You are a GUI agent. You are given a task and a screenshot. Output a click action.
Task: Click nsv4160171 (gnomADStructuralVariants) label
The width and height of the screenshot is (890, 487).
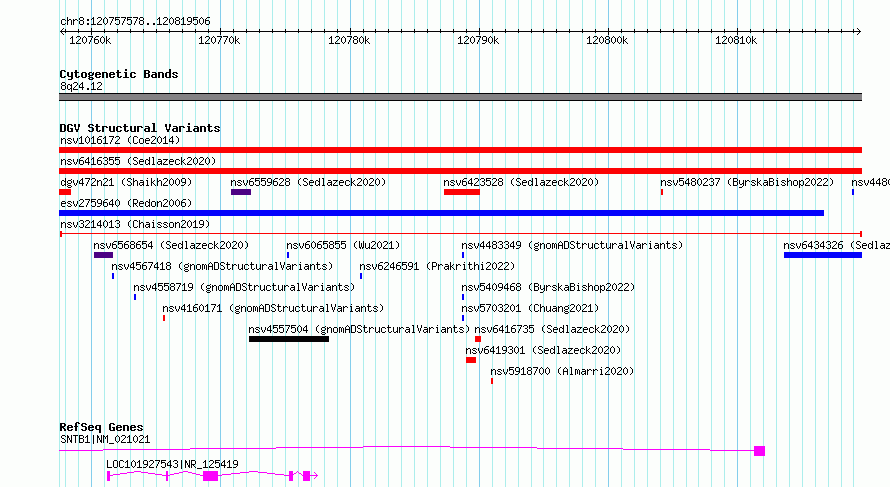click(x=273, y=308)
